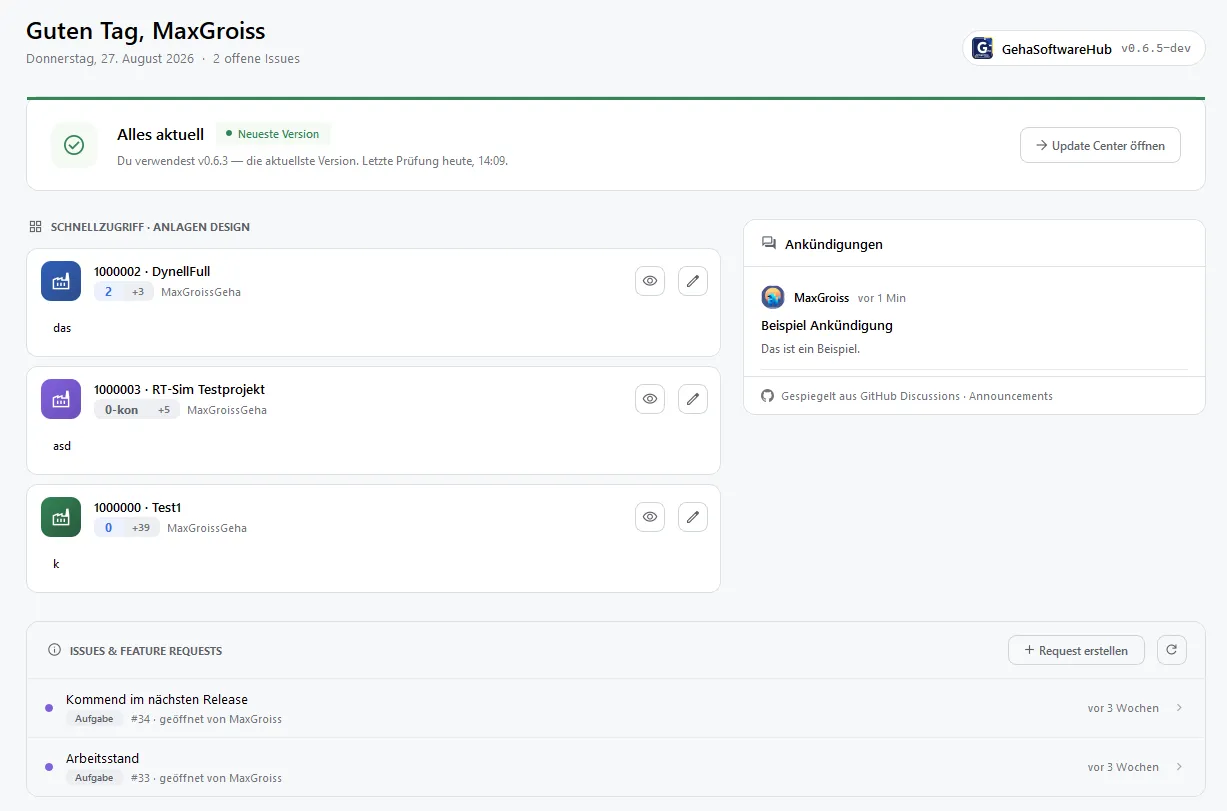Viewport: 1227px width, 811px height.
Task: Click the Ankündigungen chat bubble icon
Action: tap(769, 243)
